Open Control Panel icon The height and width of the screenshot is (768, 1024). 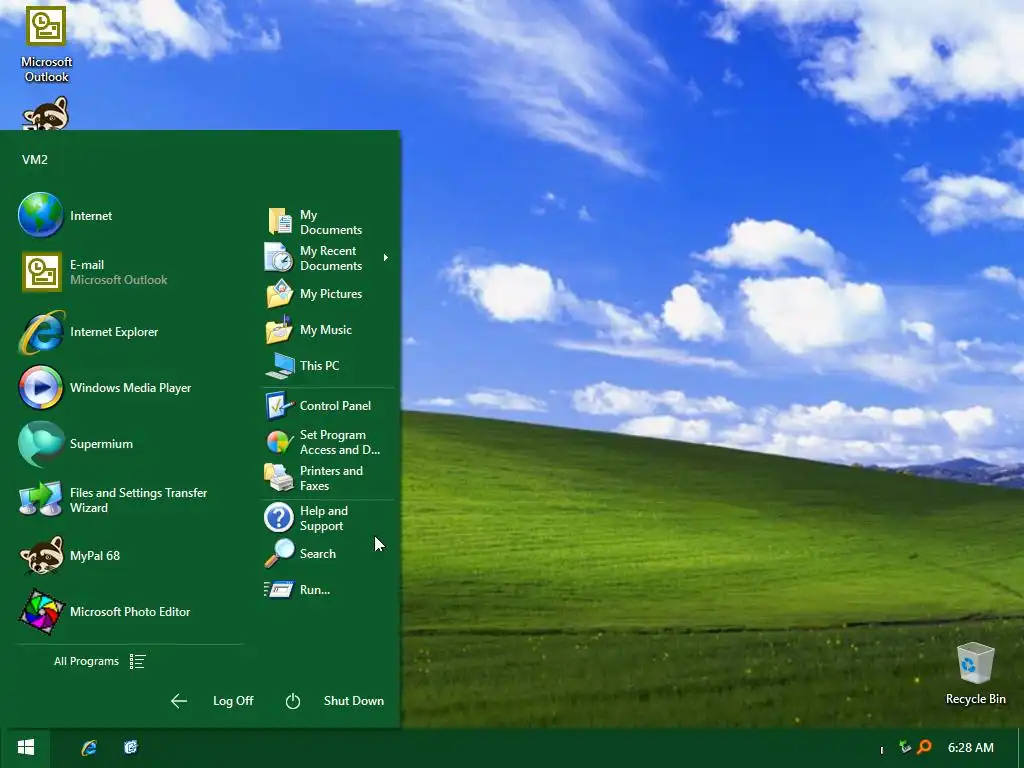tap(279, 406)
